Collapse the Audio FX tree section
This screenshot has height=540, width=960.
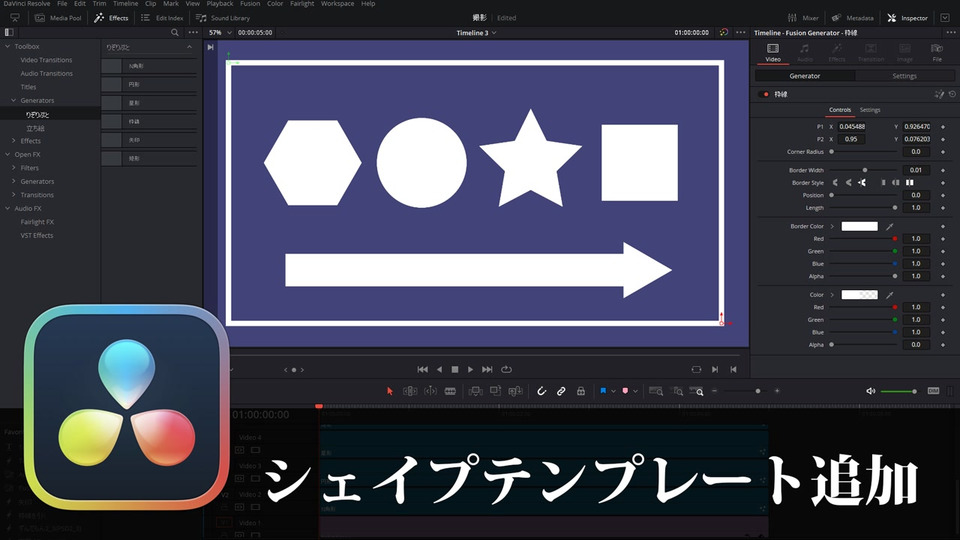tap(7, 208)
